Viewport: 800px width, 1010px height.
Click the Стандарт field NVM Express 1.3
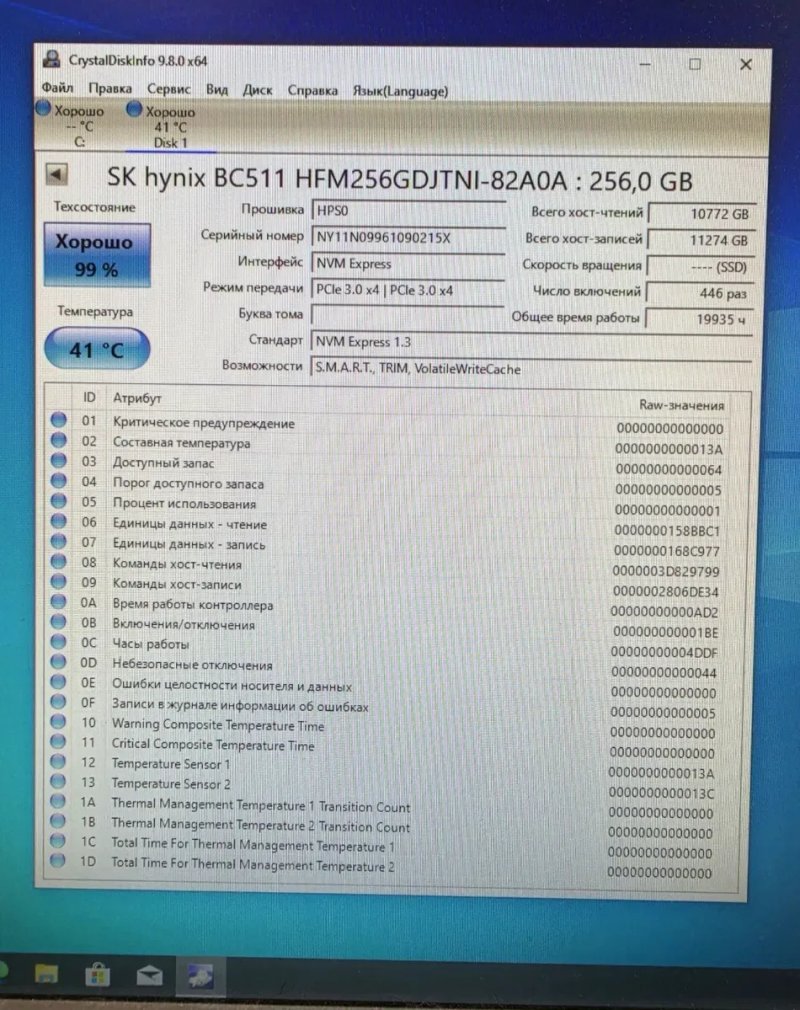(531, 341)
